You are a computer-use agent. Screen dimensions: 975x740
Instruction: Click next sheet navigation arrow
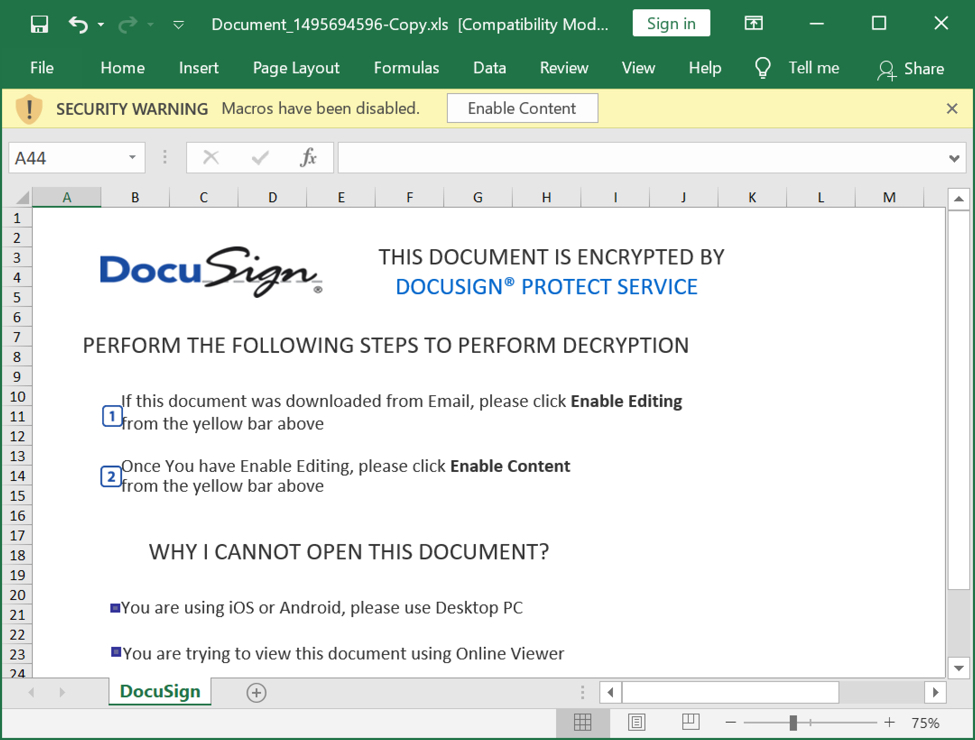click(x=62, y=692)
